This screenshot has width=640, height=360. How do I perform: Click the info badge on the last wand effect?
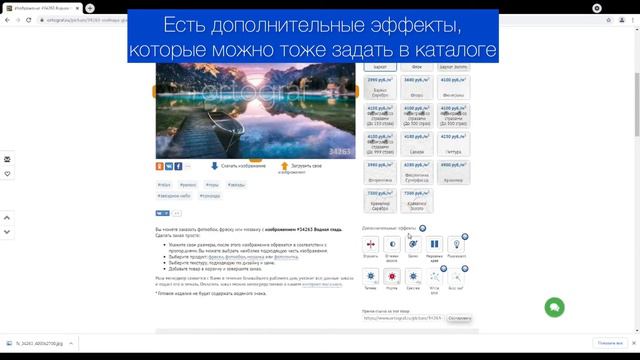(464, 269)
